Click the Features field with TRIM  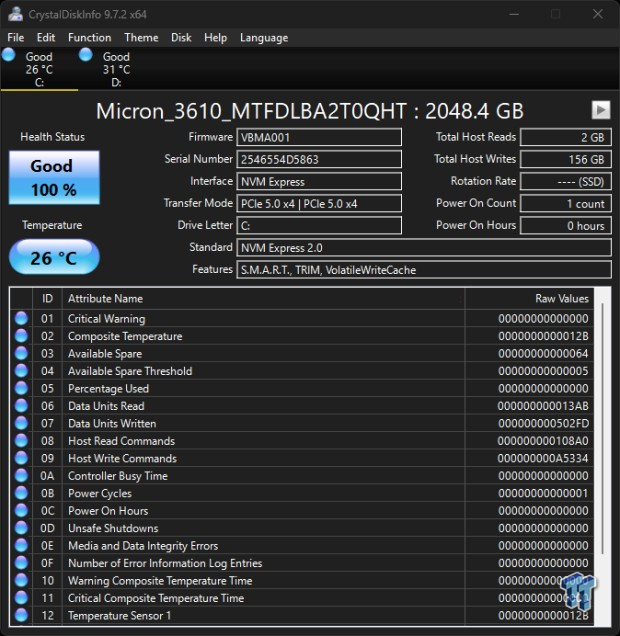point(424,270)
